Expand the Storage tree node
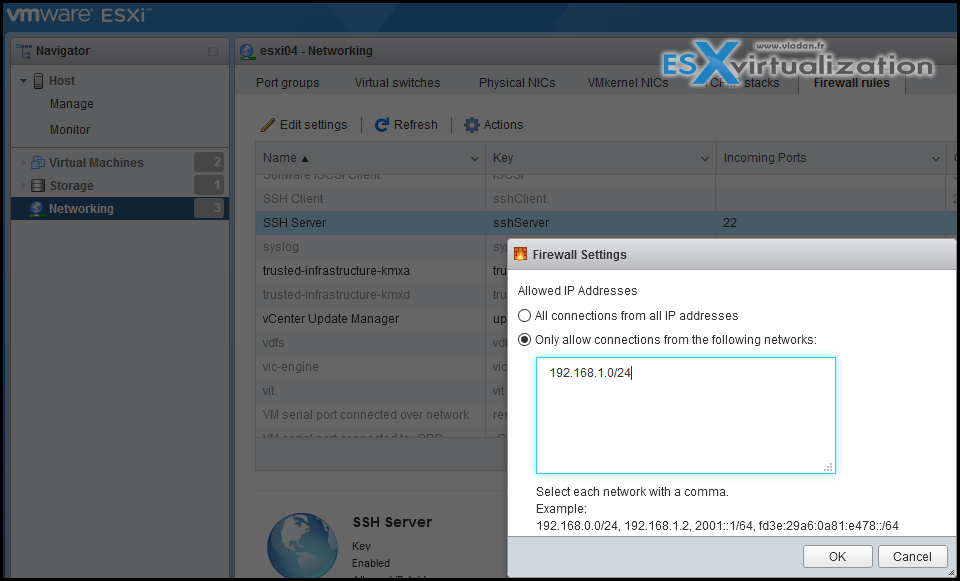Viewport: 960px width, 581px height. 23,186
